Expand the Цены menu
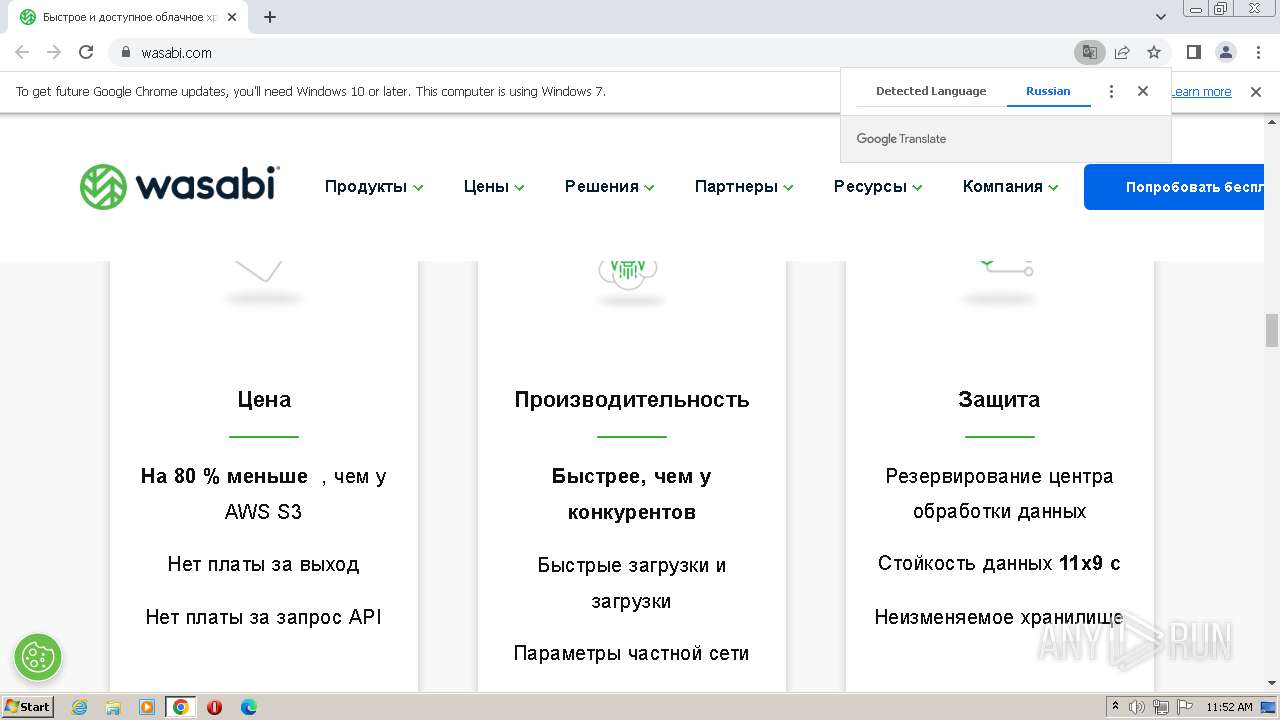 point(494,187)
